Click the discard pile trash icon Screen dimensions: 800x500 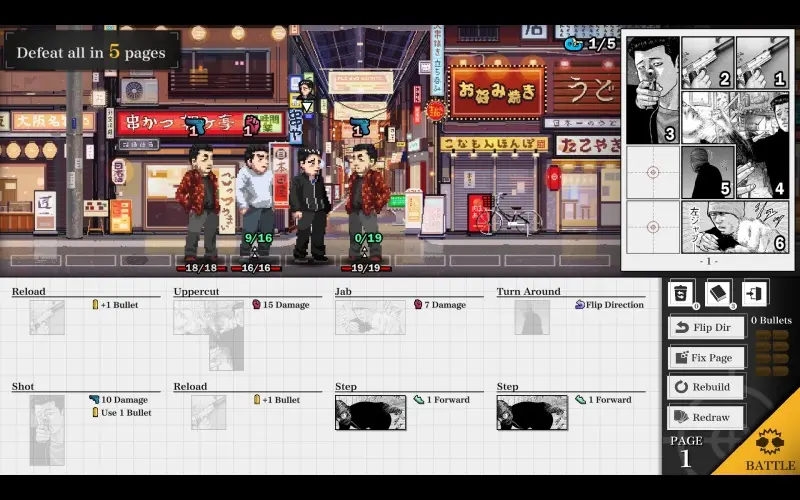[x=681, y=293]
